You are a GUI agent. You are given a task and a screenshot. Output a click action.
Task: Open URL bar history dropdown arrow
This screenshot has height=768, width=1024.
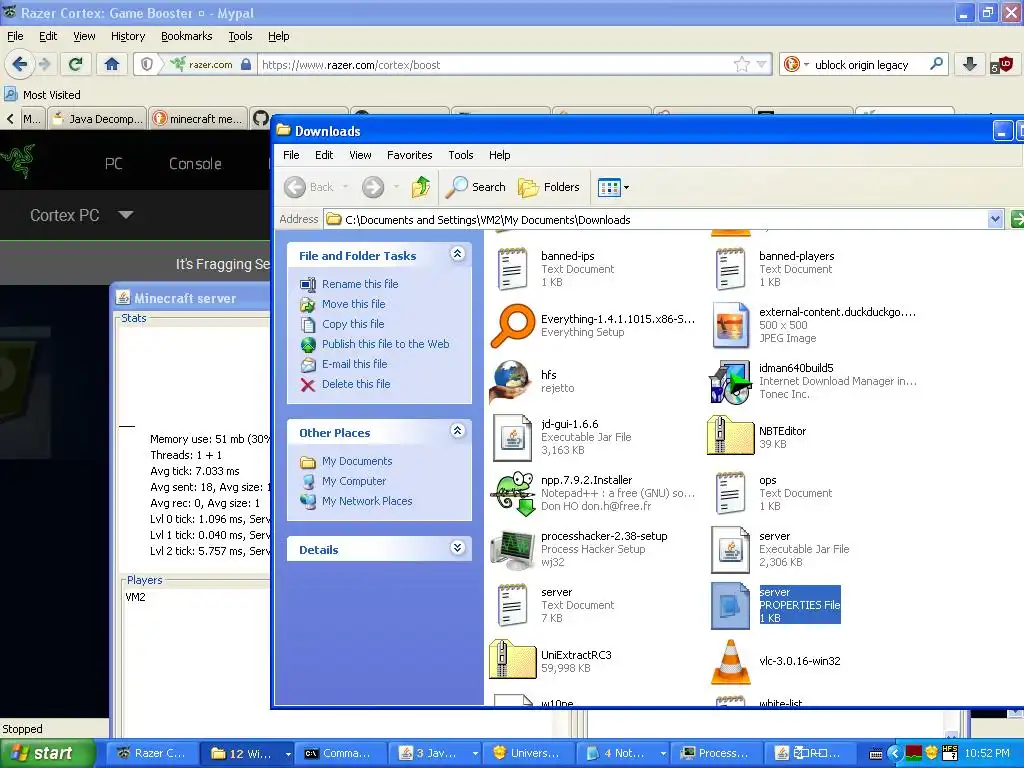click(x=761, y=64)
